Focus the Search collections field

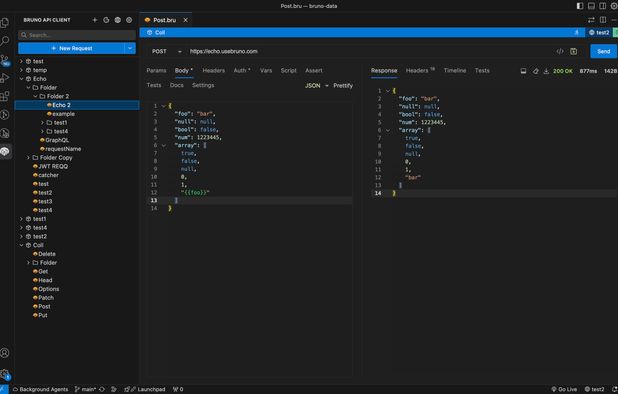click(x=77, y=35)
